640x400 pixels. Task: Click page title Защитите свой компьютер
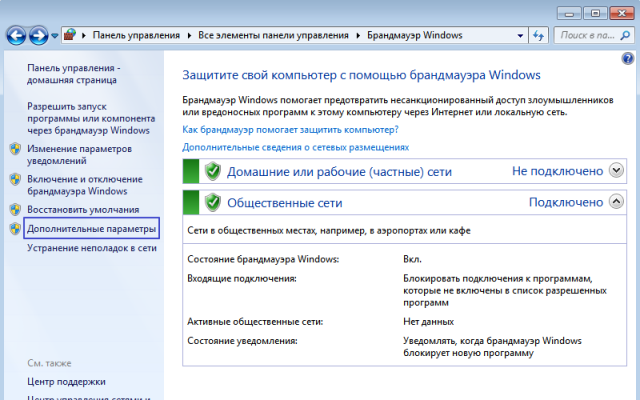(x=361, y=75)
